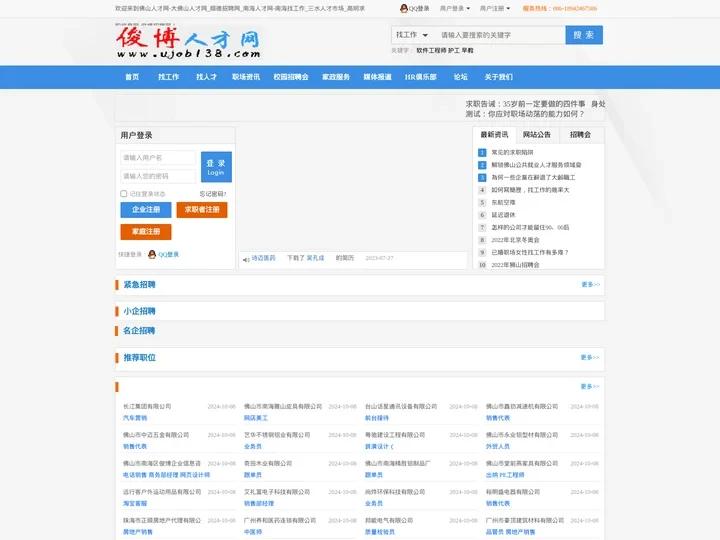Viewport: 720px width, 540px height.
Task: Open 论坛 navigation item
Action: click(x=461, y=77)
